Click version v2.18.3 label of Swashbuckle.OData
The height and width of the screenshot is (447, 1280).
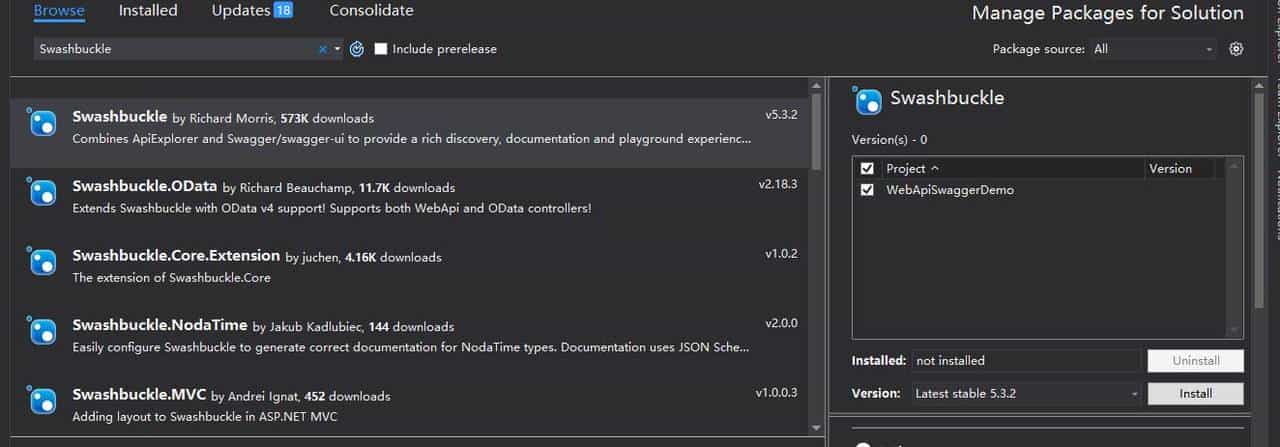pyautogui.click(x=778, y=184)
